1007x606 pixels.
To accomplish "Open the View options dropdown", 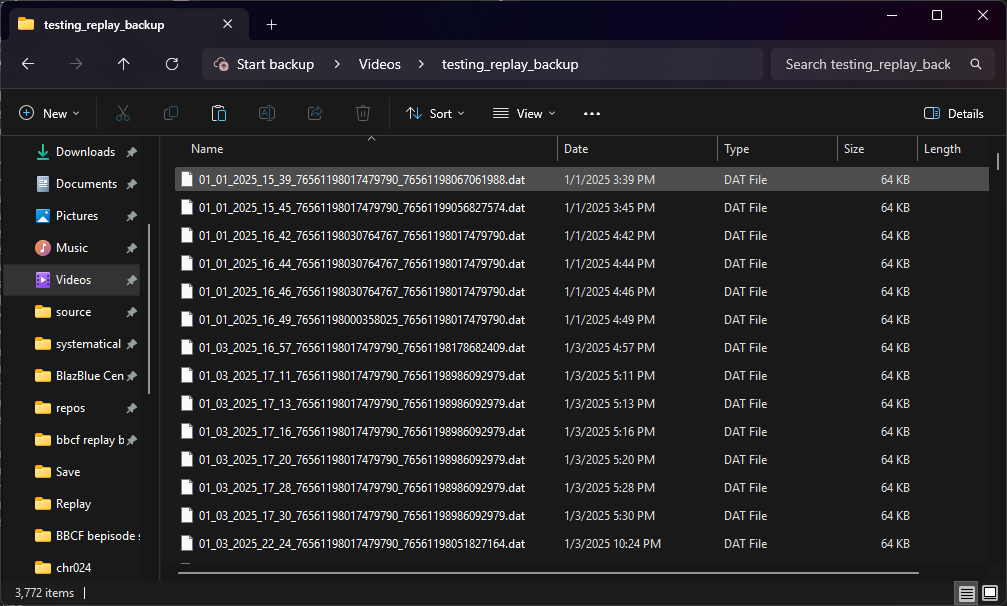I will [x=523, y=113].
